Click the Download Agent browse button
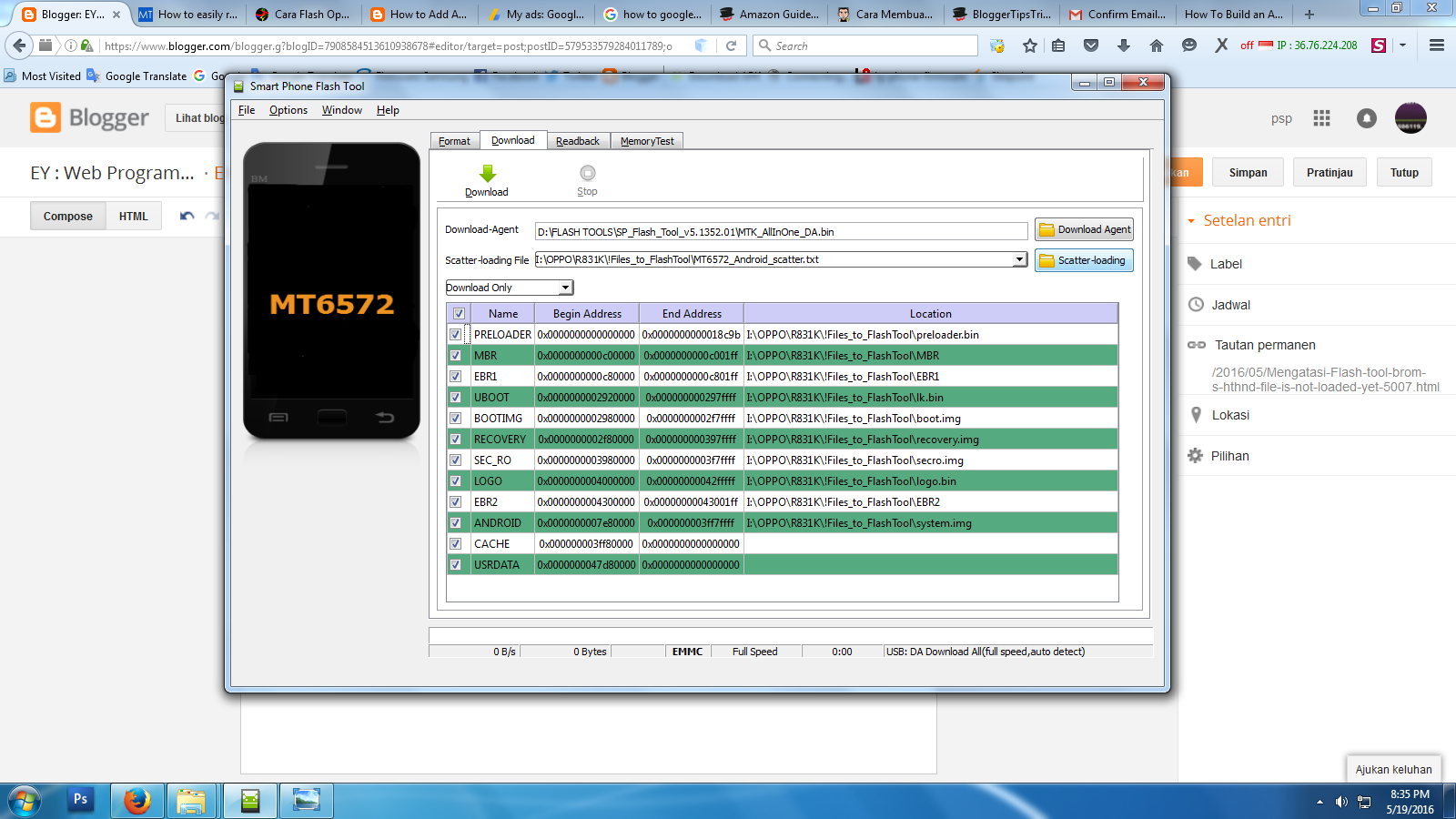The height and width of the screenshot is (819, 1456). [1085, 230]
